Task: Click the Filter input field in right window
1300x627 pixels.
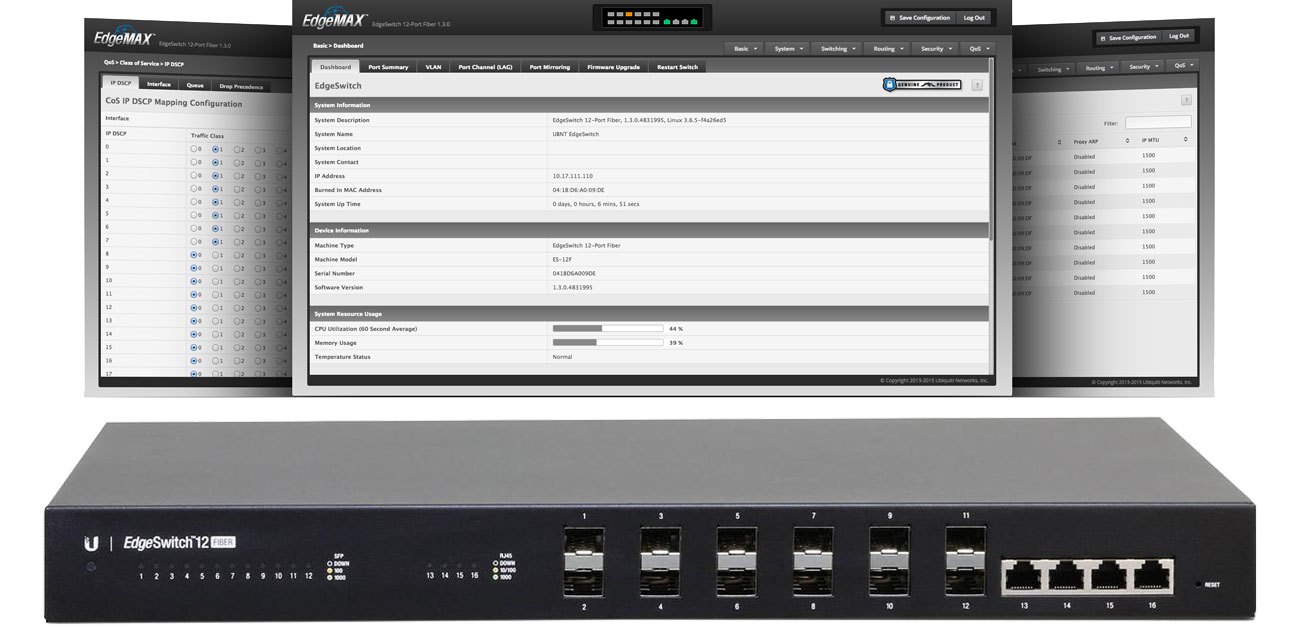Action: click(1158, 122)
